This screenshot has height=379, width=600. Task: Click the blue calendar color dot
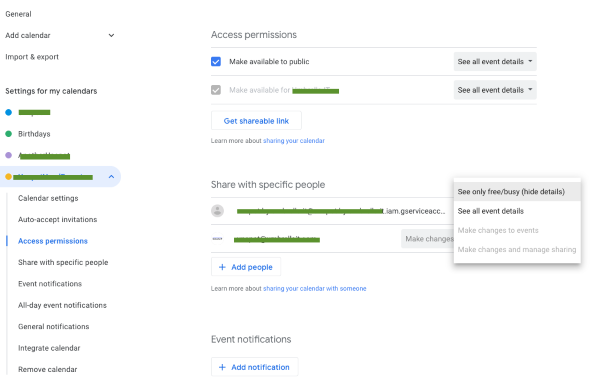click(x=8, y=113)
